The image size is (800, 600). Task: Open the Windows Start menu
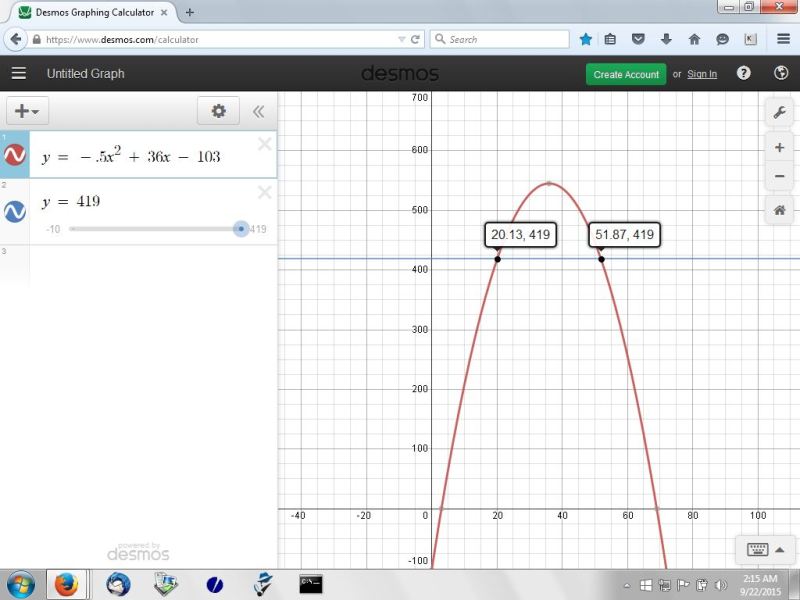pyautogui.click(x=21, y=585)
